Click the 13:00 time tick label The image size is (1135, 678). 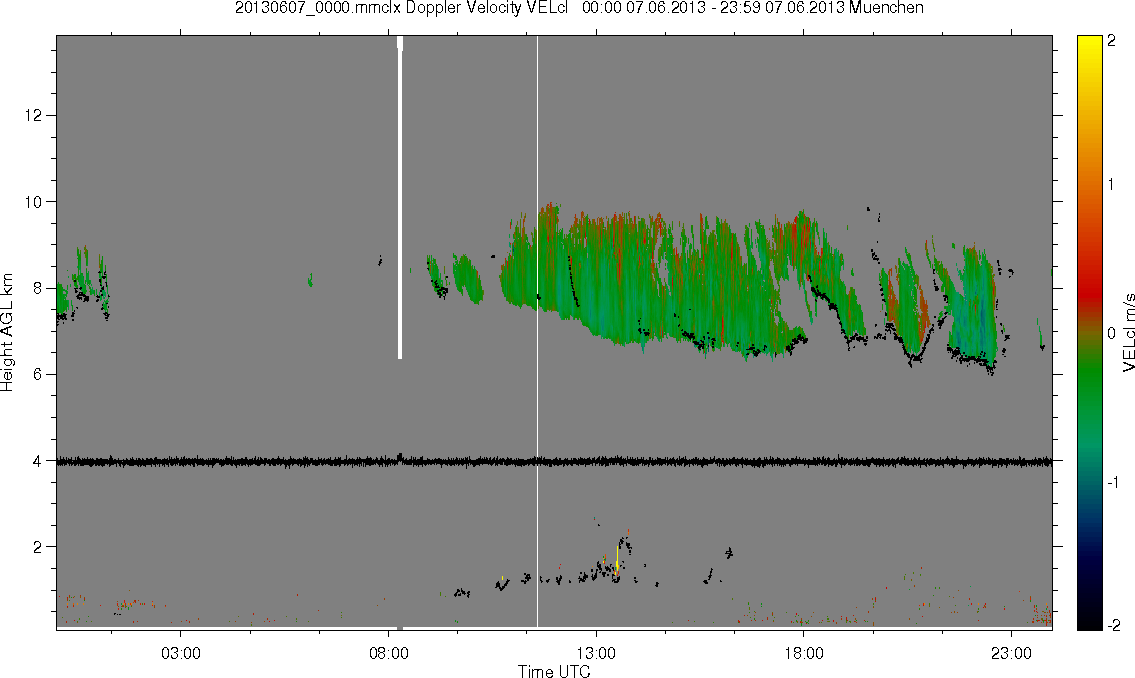(596, 653)
